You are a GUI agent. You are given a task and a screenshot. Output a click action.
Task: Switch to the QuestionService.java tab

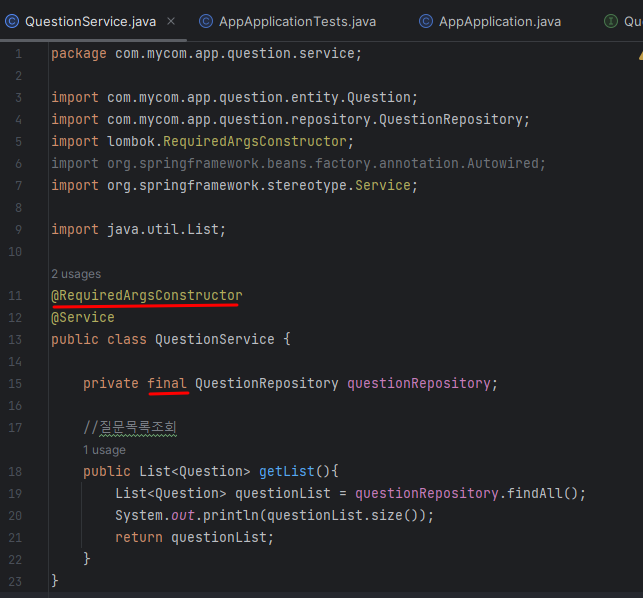[91, 21]
